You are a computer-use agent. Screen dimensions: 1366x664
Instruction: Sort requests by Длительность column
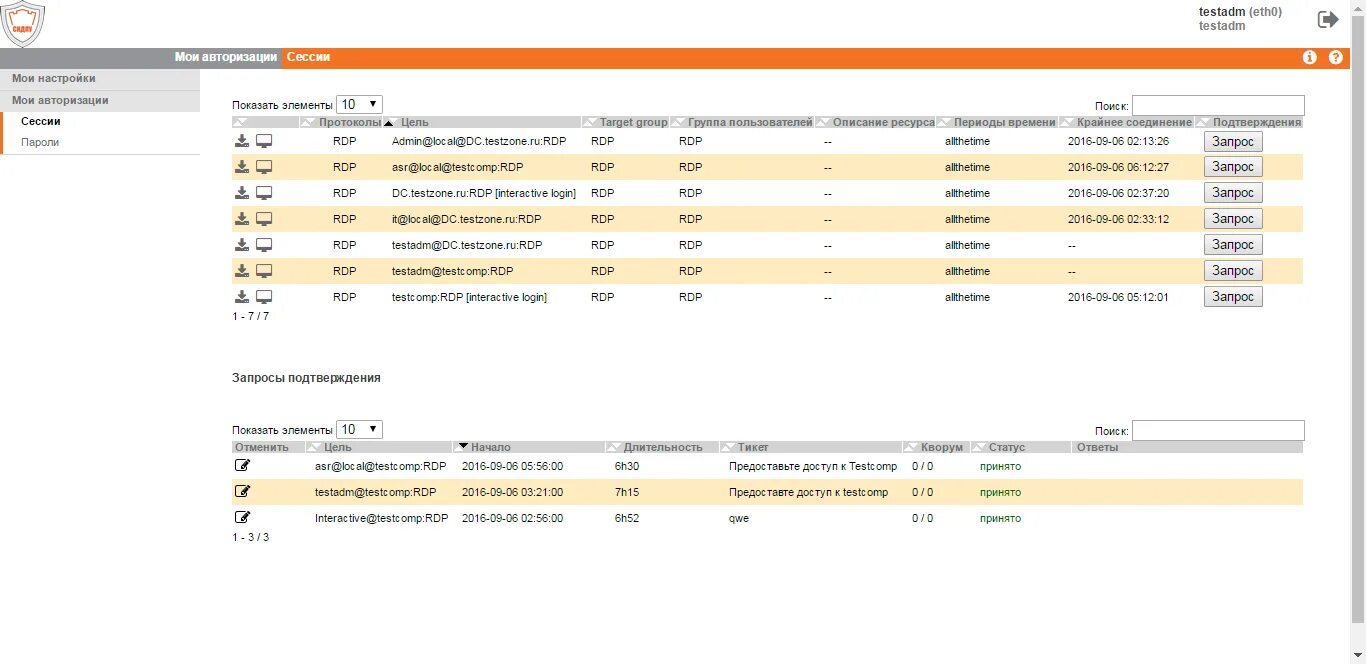click(x=662, y=447)
